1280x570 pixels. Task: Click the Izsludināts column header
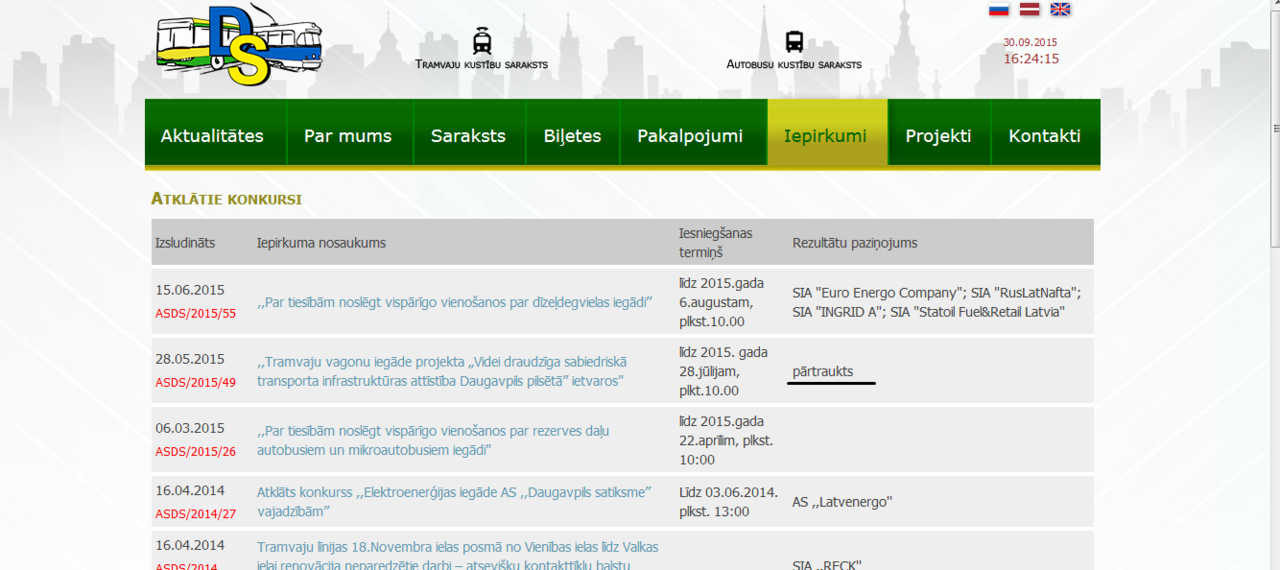185,243
